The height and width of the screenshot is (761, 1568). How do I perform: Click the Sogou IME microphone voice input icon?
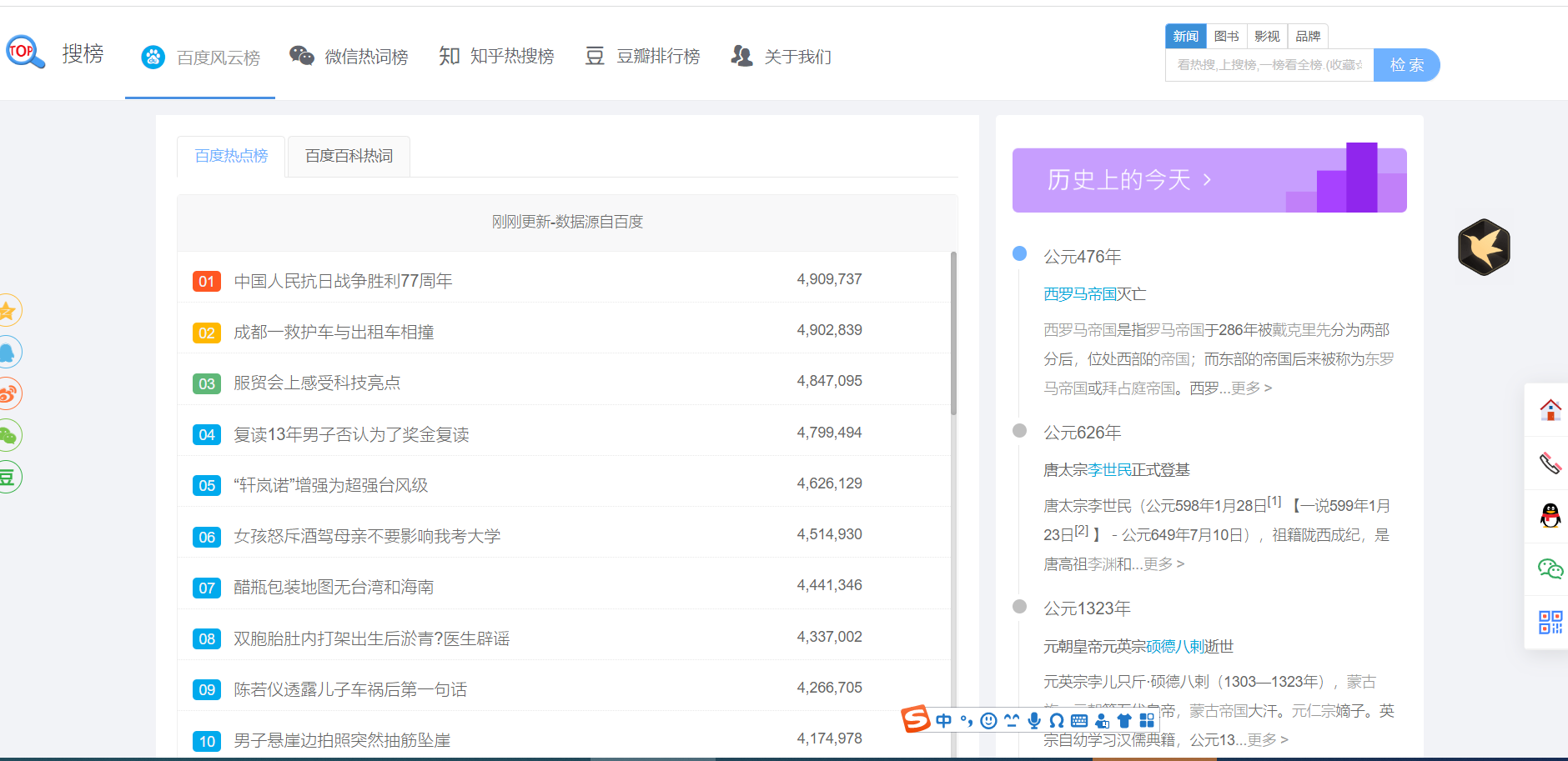point(1034,720)
